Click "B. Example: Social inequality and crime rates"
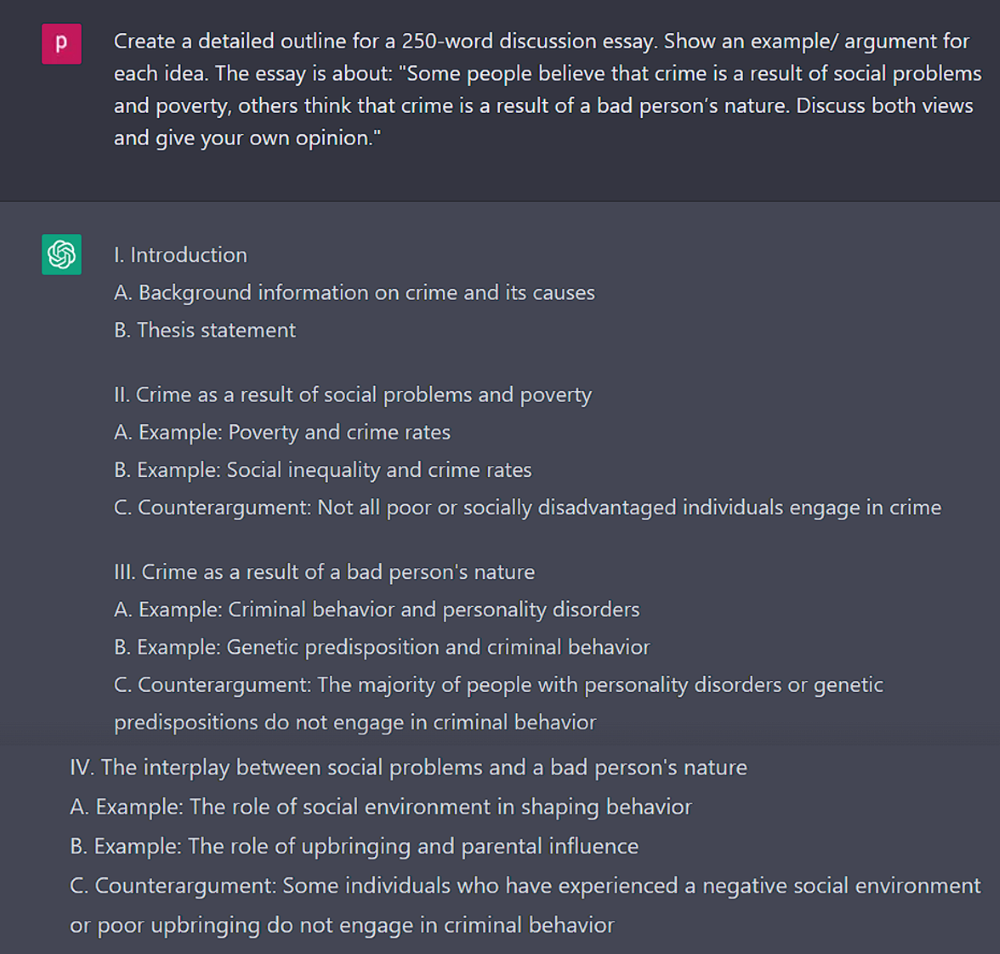1000x954 pixels. coord(323,470)
